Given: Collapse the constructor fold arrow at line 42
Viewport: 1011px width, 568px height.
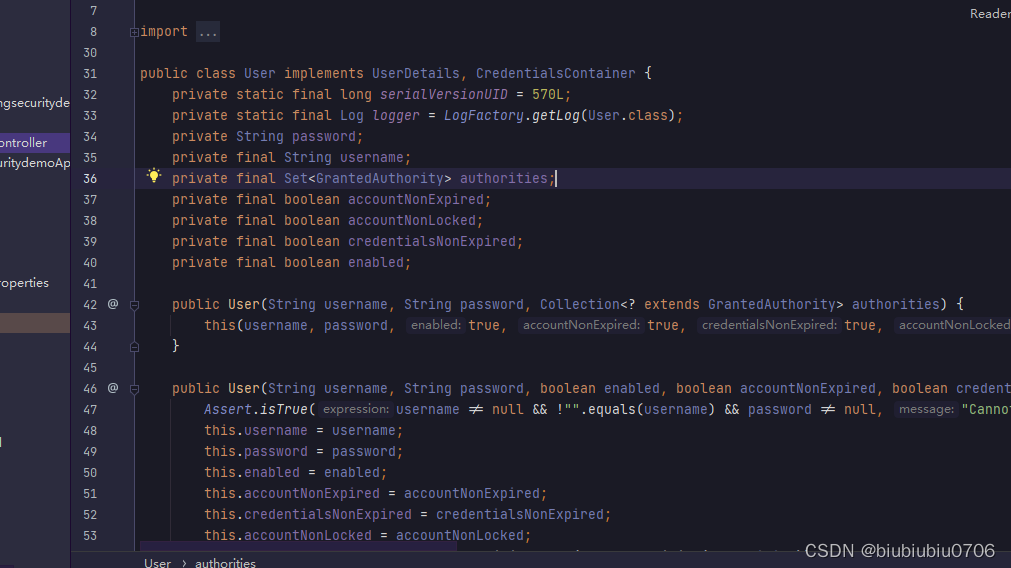Looking at the screenshot, I should pyautogui.click(x=134, y=305).
